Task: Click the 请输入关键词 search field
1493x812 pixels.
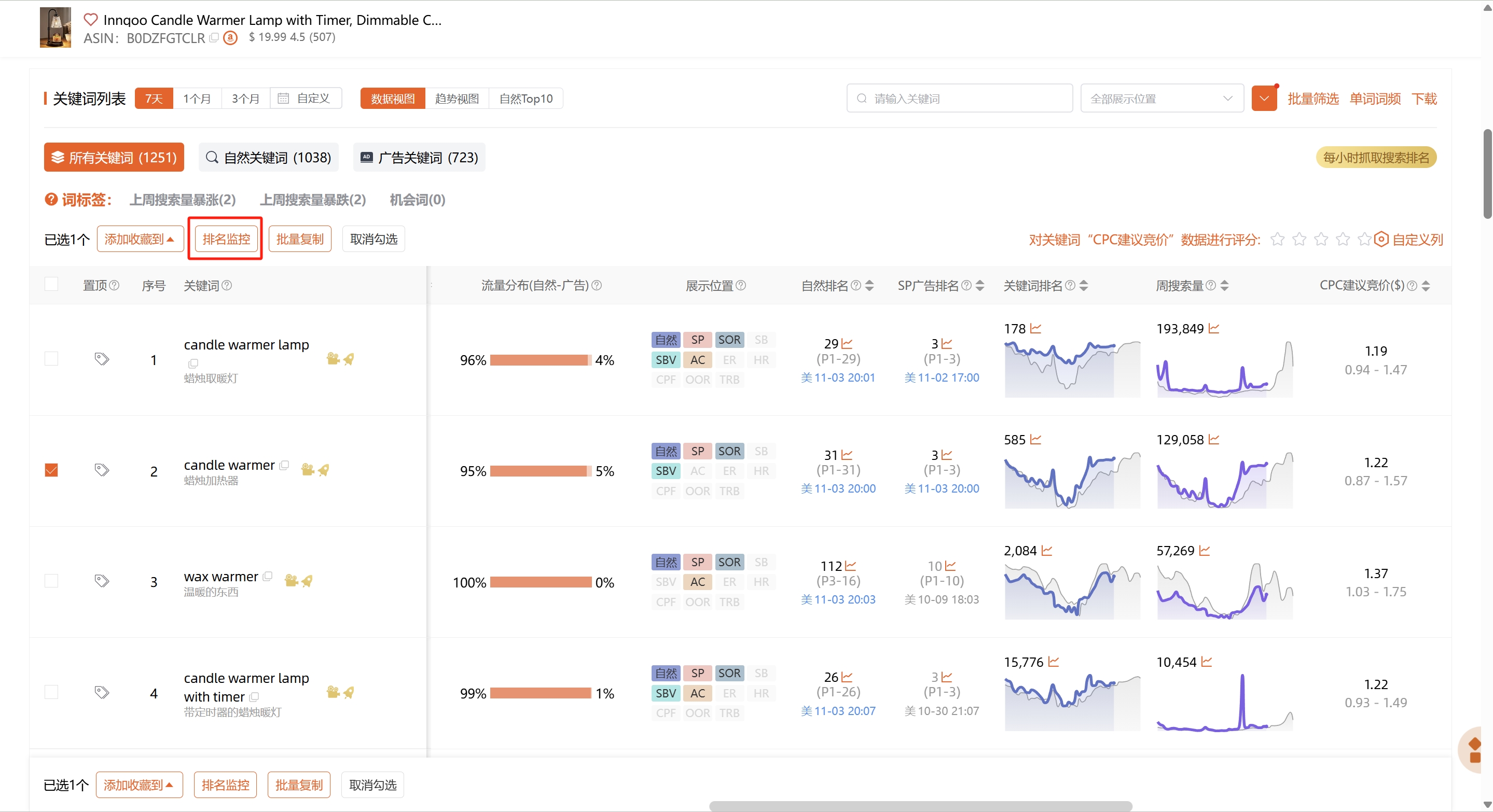Action: pos(959,99)
